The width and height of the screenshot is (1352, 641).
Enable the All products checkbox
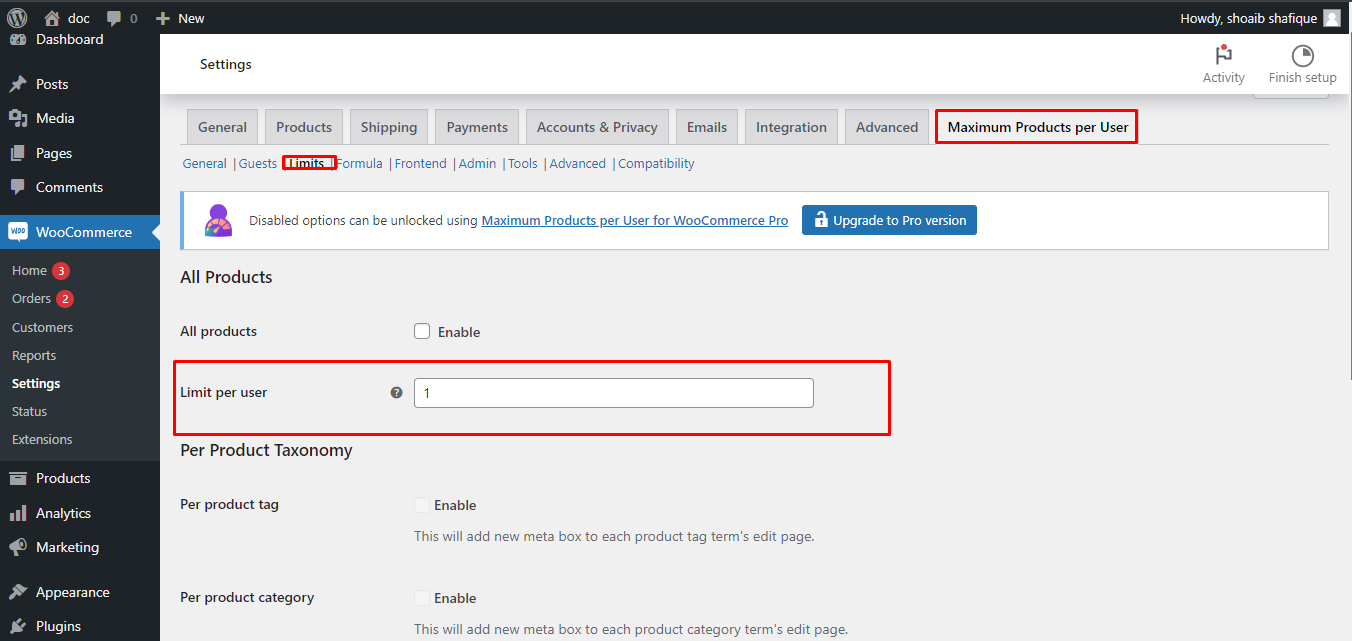(x=422, y=331)
